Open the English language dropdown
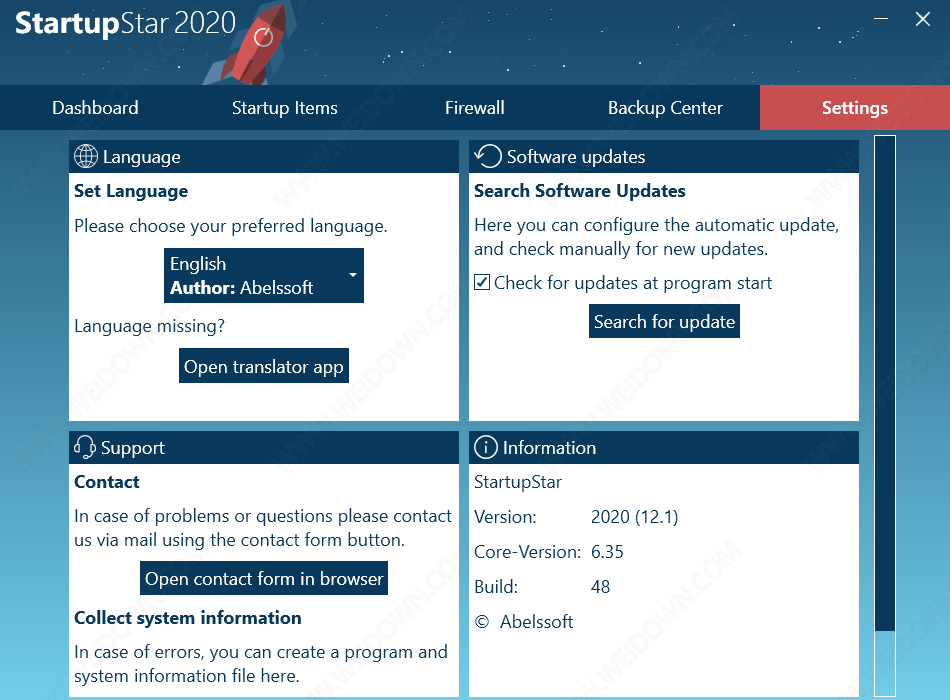Viewport: 950px width, 700px height. point(264,275)
